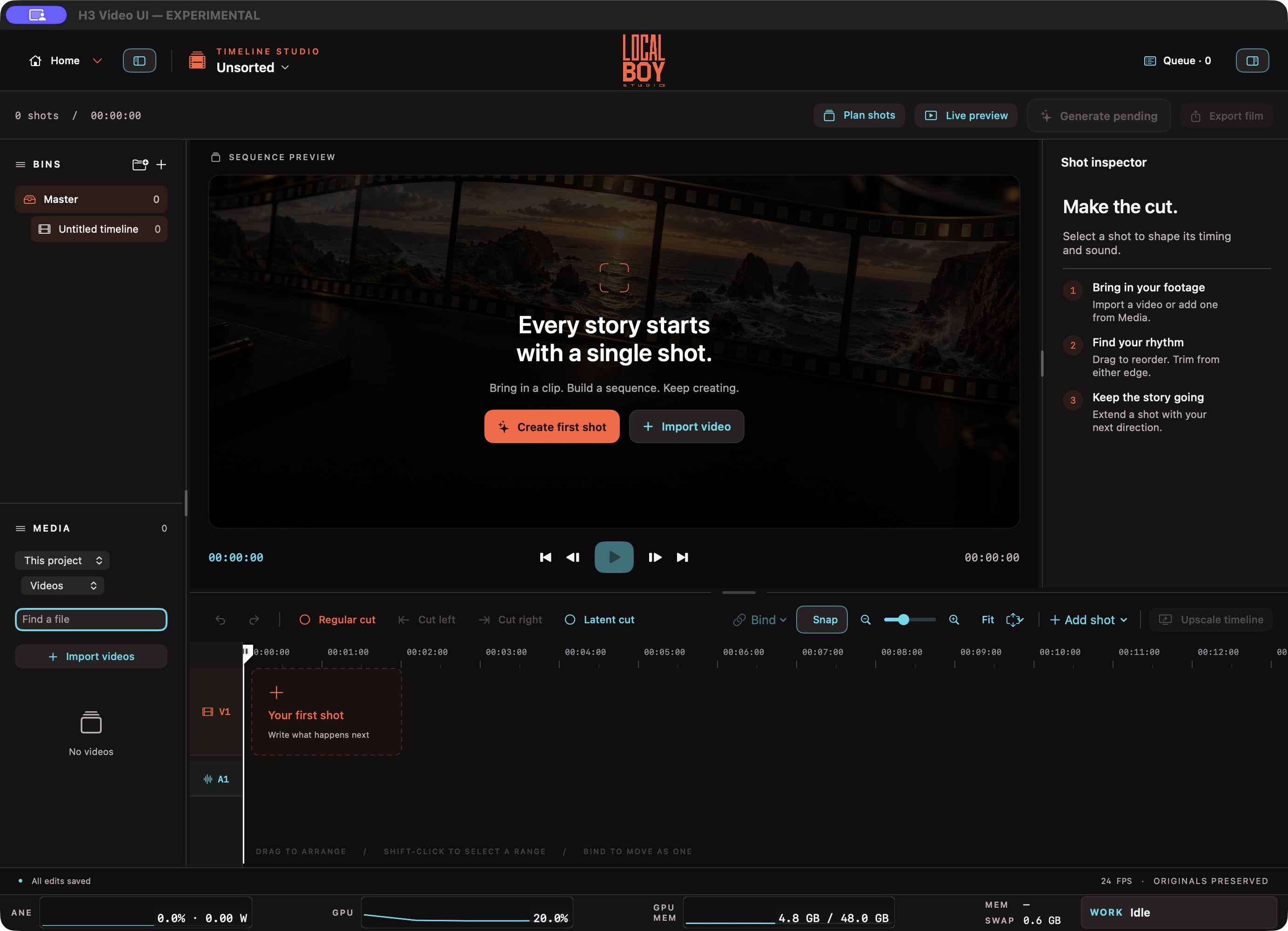Click Import videos in the Media panel
1288x931 pixels.
pyautogui.click(x=91, y=657)
